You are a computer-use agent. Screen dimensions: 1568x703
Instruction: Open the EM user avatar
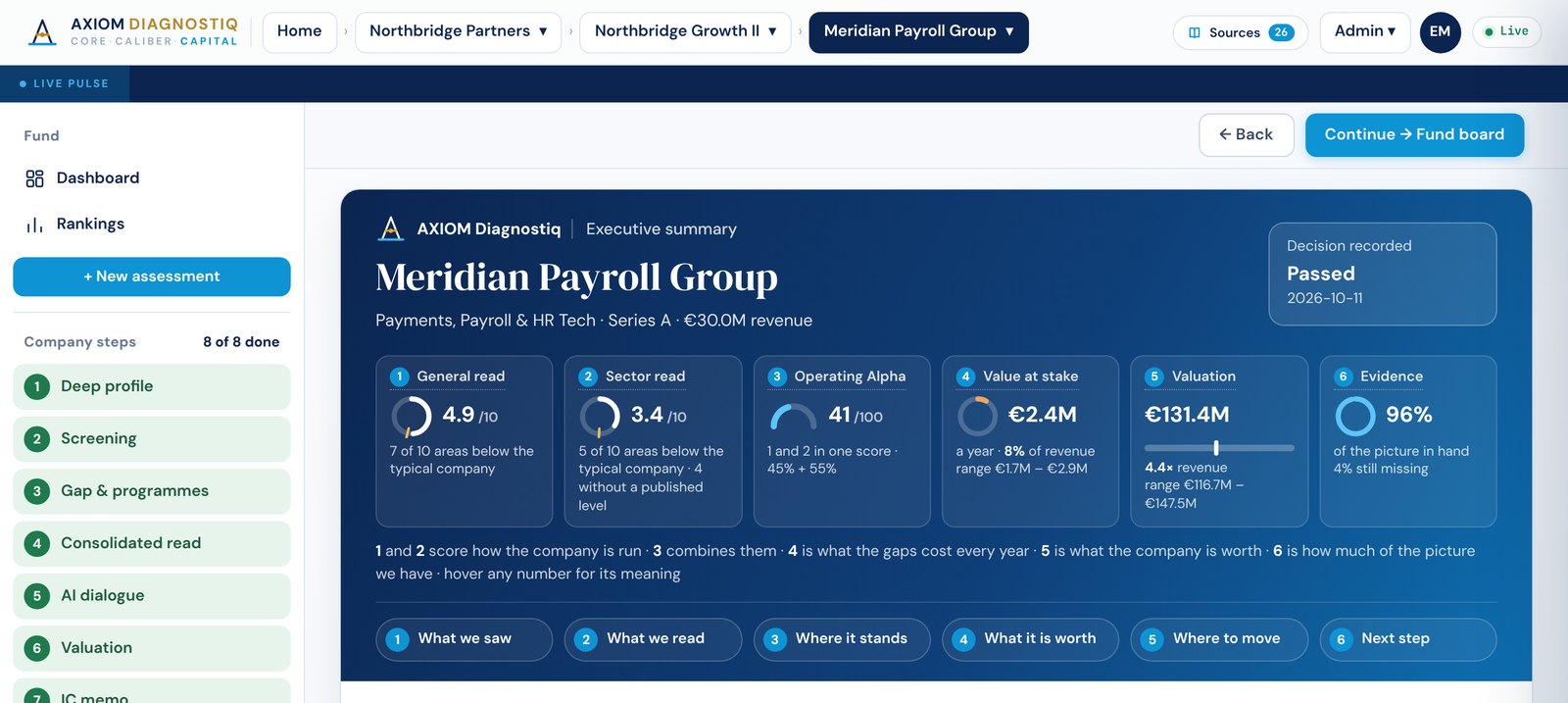[x=1440, y=31]
